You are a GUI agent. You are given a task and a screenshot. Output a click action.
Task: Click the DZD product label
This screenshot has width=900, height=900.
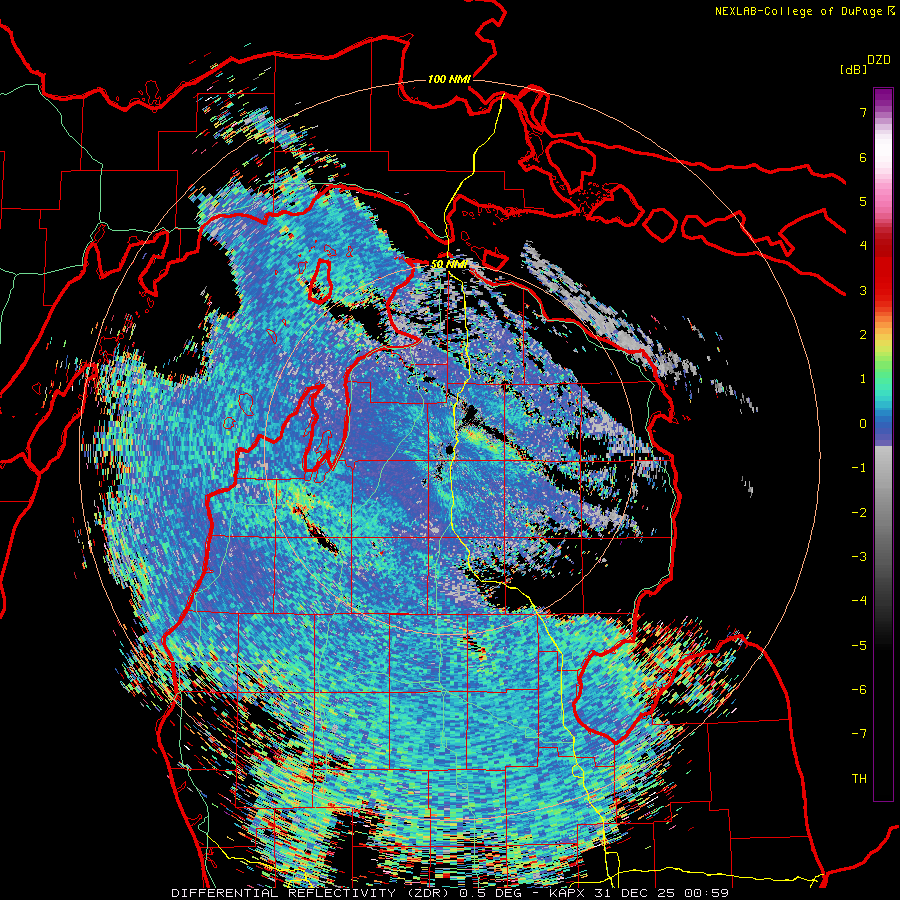879,60
